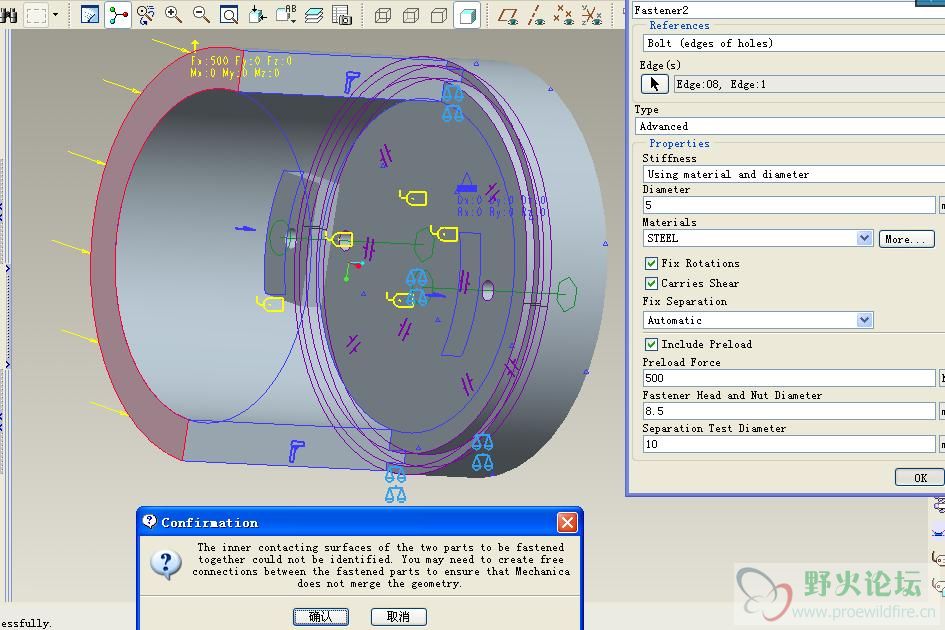Open the Fix Separation Automatic dropdown
Image resolution: width=945 pixels, height=630 pixels.
(758, 320)
